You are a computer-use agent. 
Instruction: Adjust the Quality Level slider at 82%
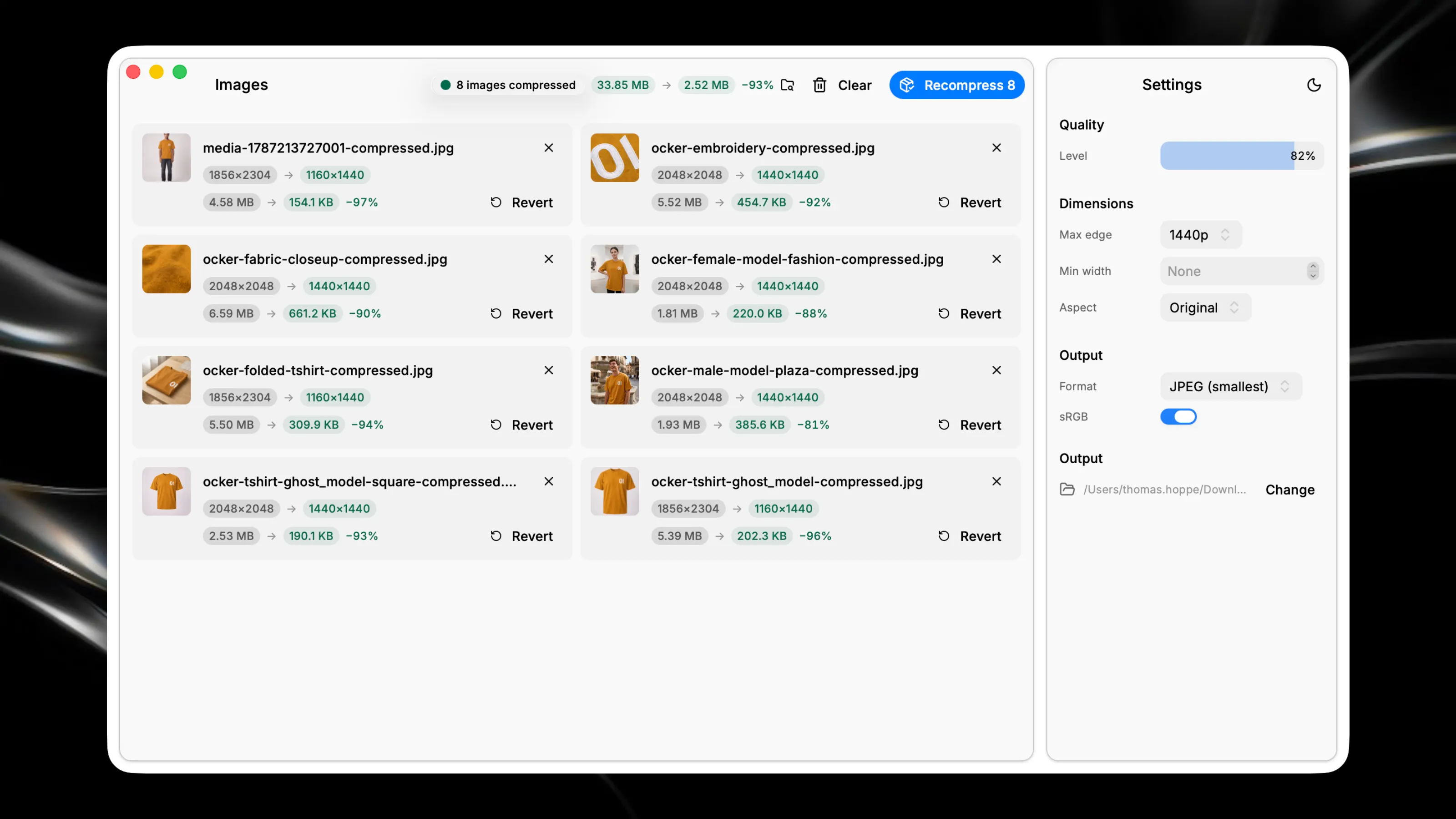1241,156
